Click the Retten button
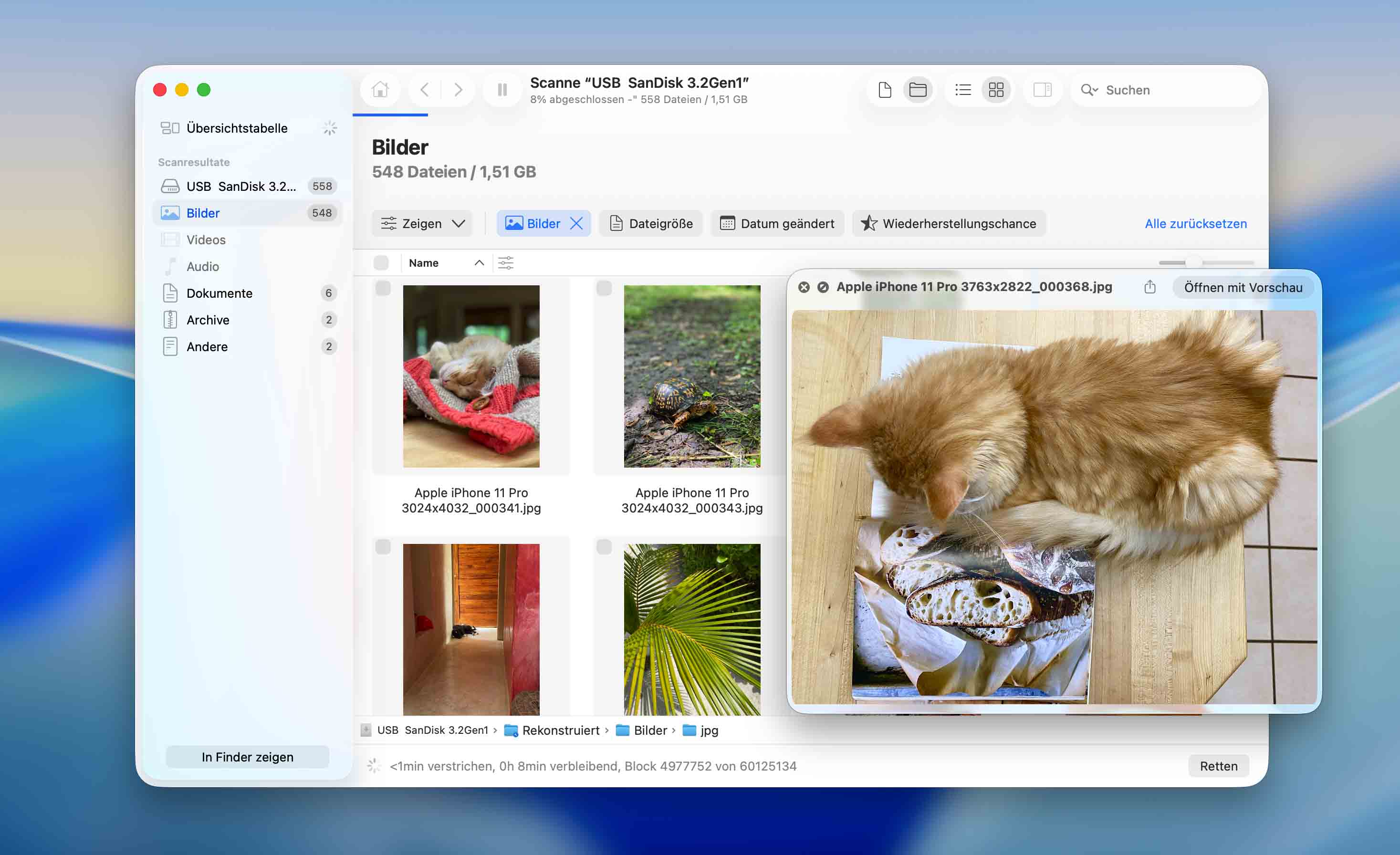1400x855 pixels. pos(1218,765)
